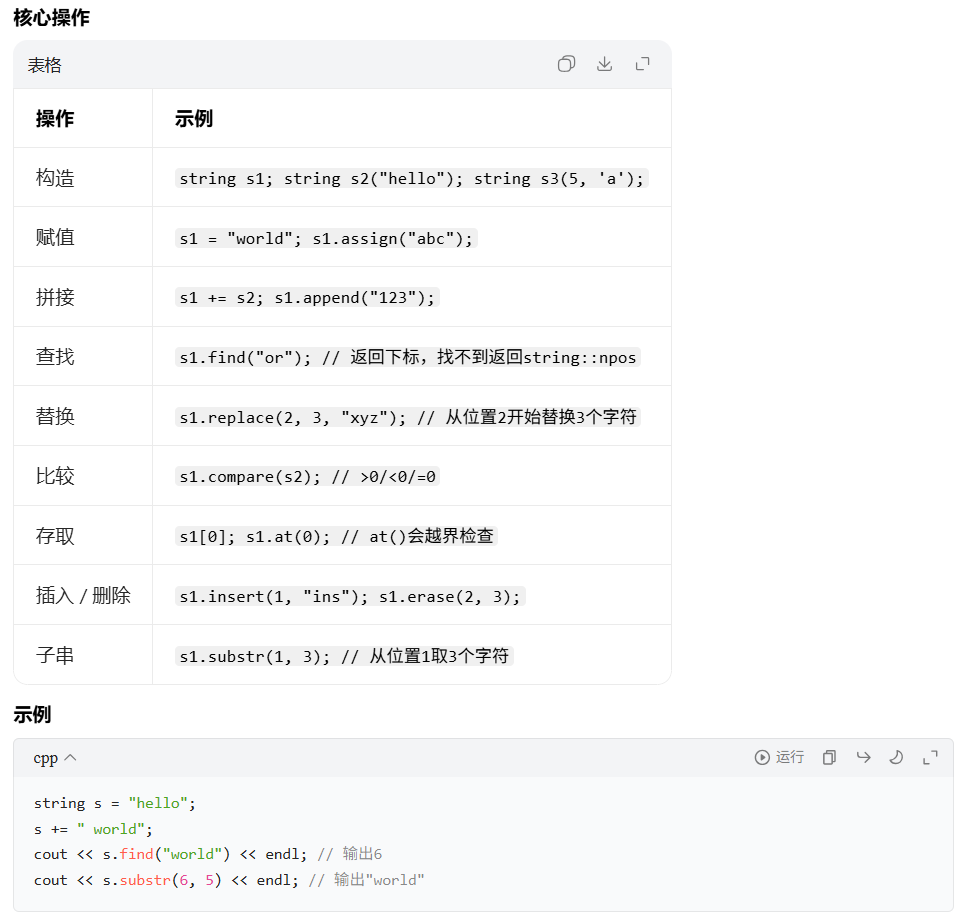Viewport: 963px width, 914px height.
Task: Select the 操作 column header
Action: [55, 119]
